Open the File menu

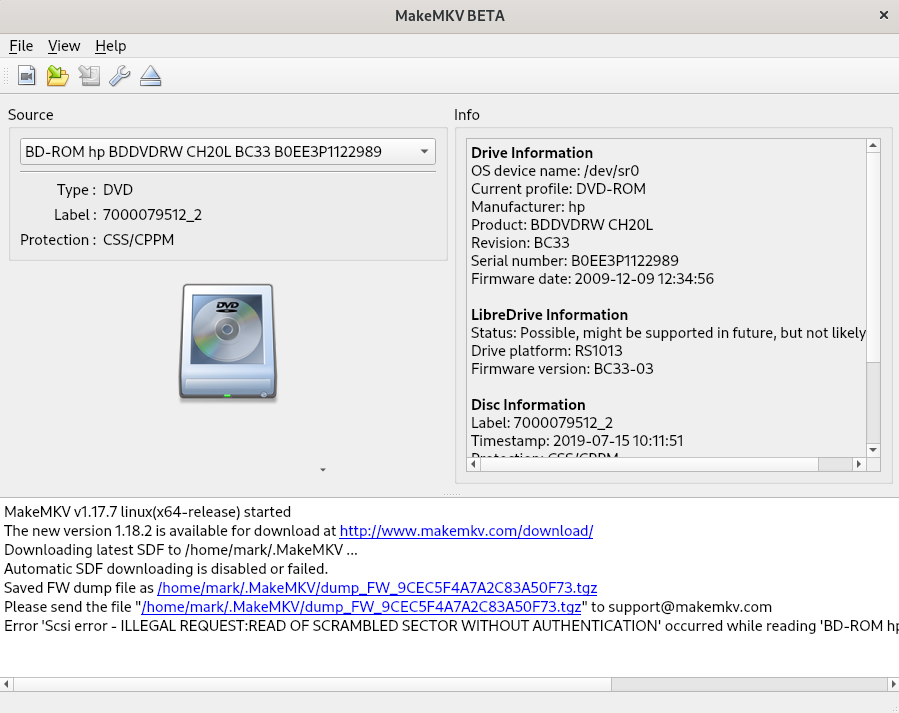click(21, 46)
